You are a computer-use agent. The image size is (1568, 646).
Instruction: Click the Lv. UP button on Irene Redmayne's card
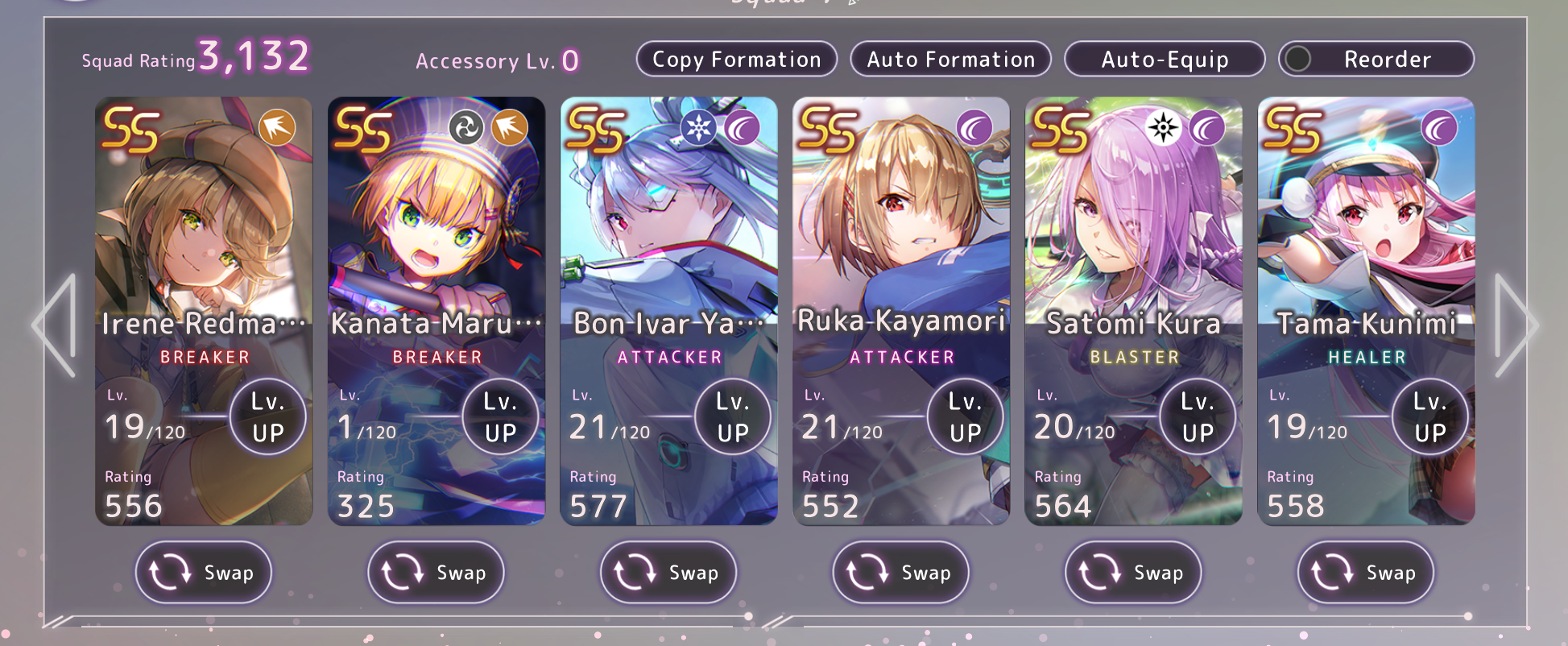(x=267, y=416)
